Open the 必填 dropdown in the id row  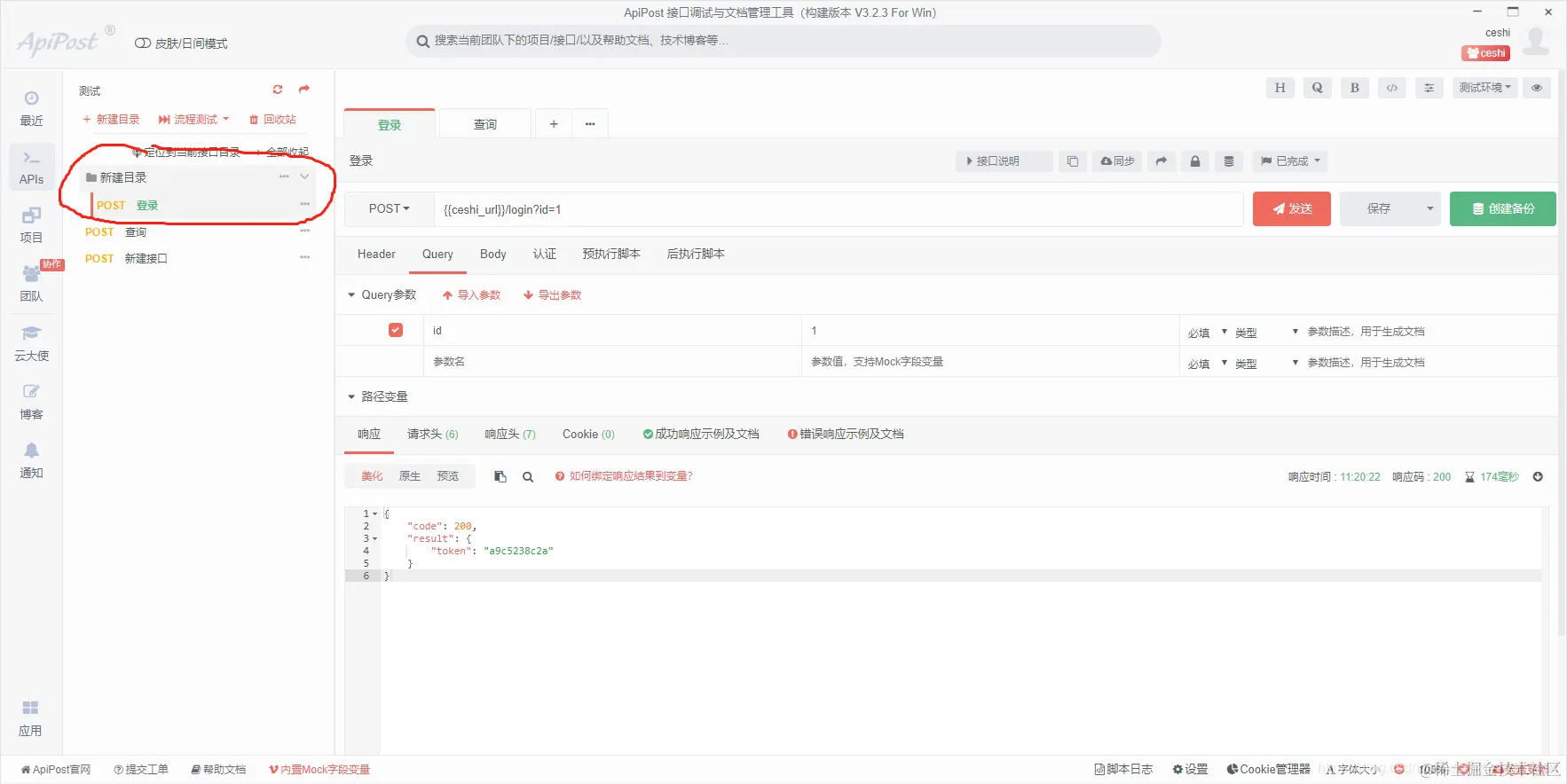(1208, 332)
